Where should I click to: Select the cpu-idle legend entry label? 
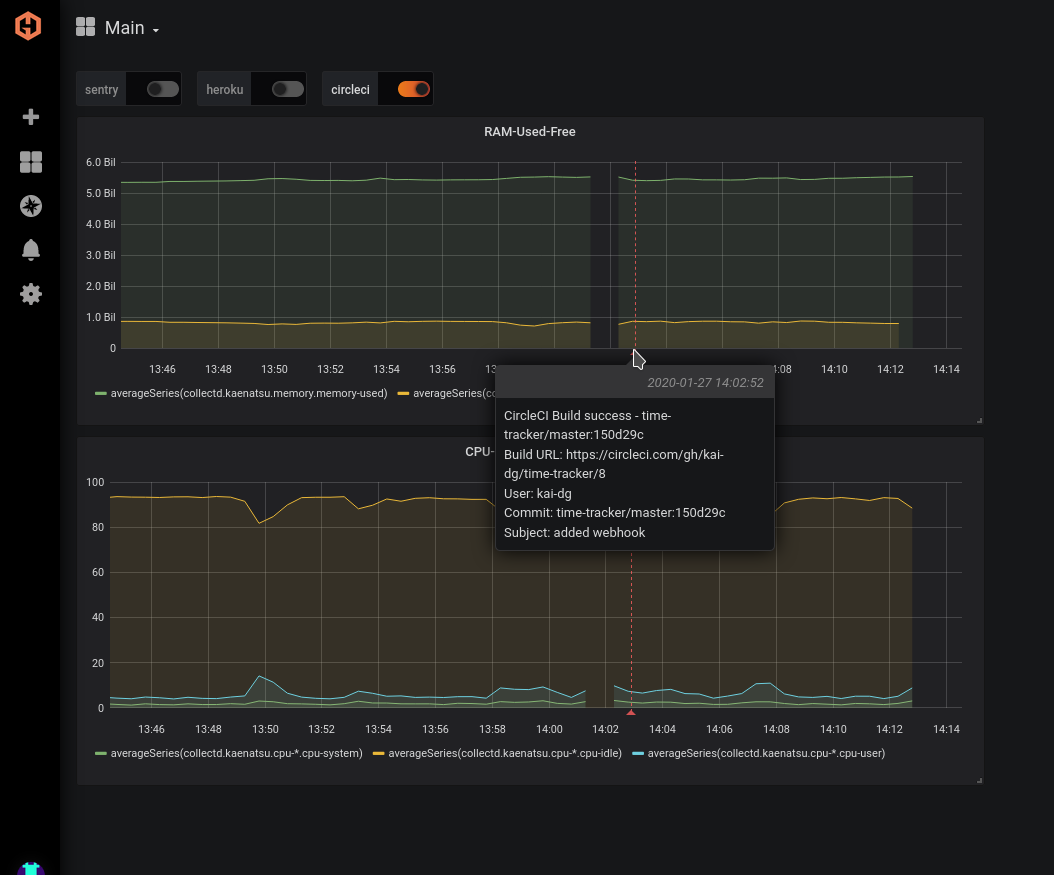(504, 754)
